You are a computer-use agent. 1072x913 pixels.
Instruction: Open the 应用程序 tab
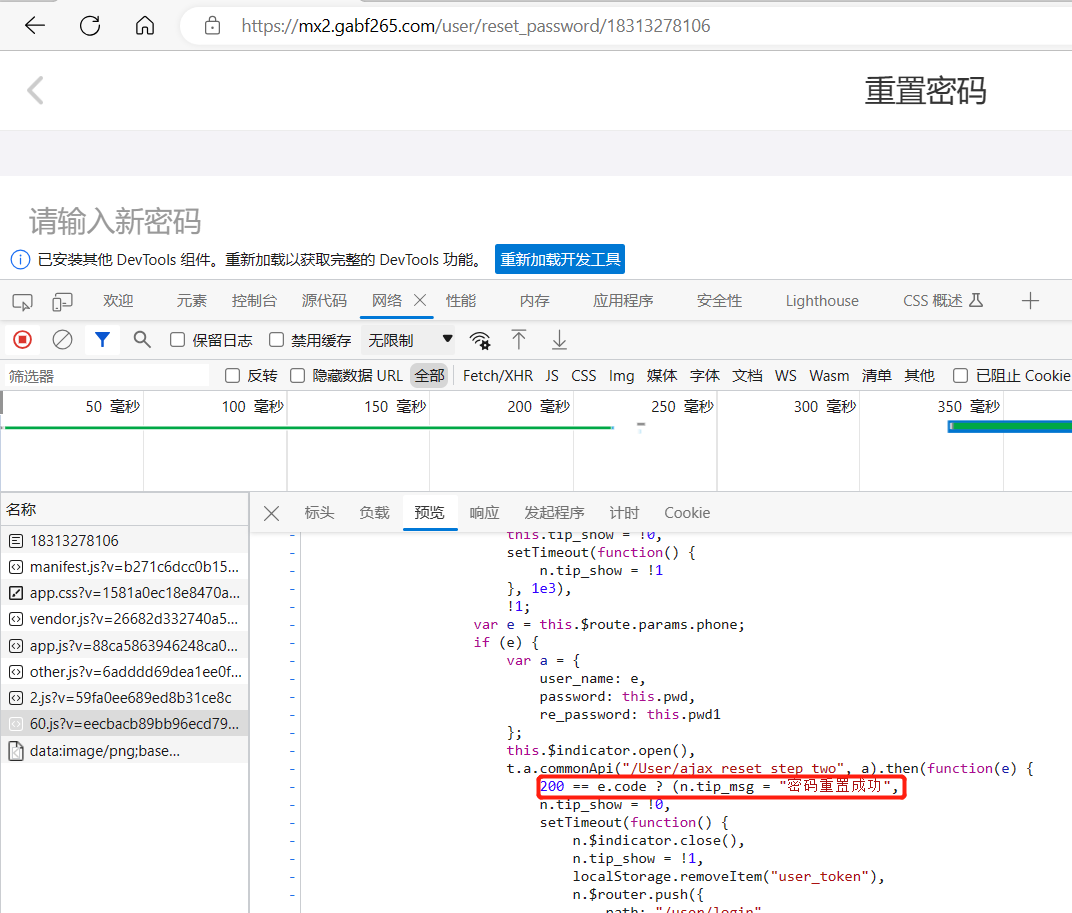[623, 301]
